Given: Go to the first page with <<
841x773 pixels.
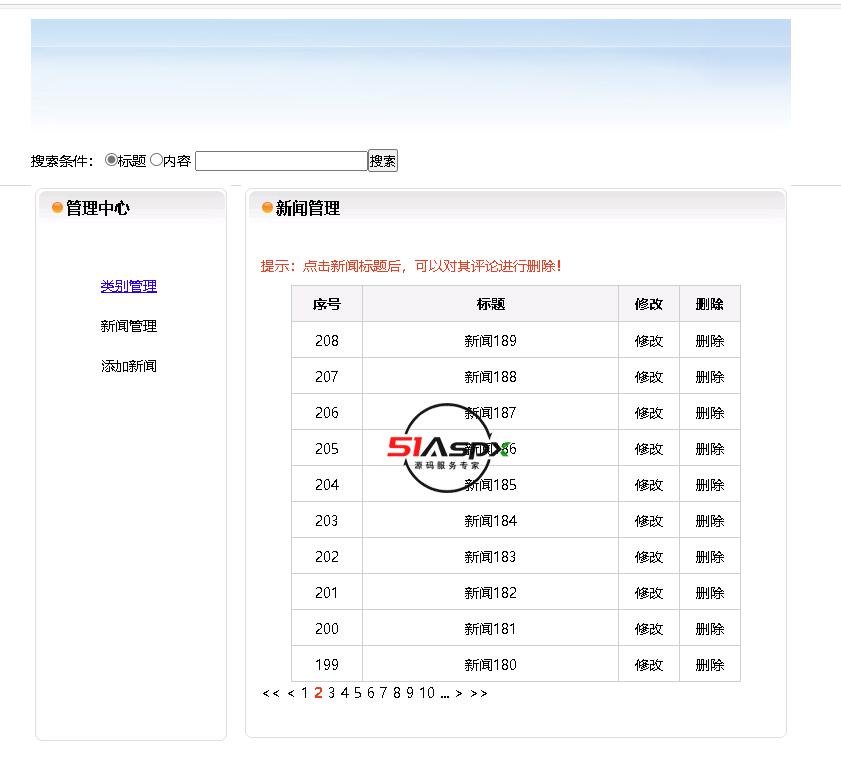Looking at the screenshot, I should 270,693.
